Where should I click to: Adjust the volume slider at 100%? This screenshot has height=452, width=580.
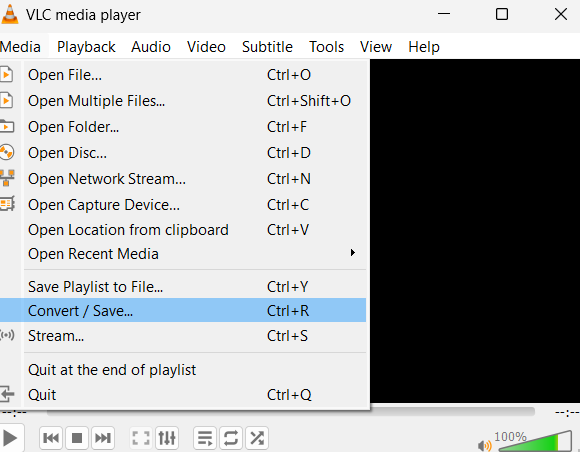click(x=536, y=441)
